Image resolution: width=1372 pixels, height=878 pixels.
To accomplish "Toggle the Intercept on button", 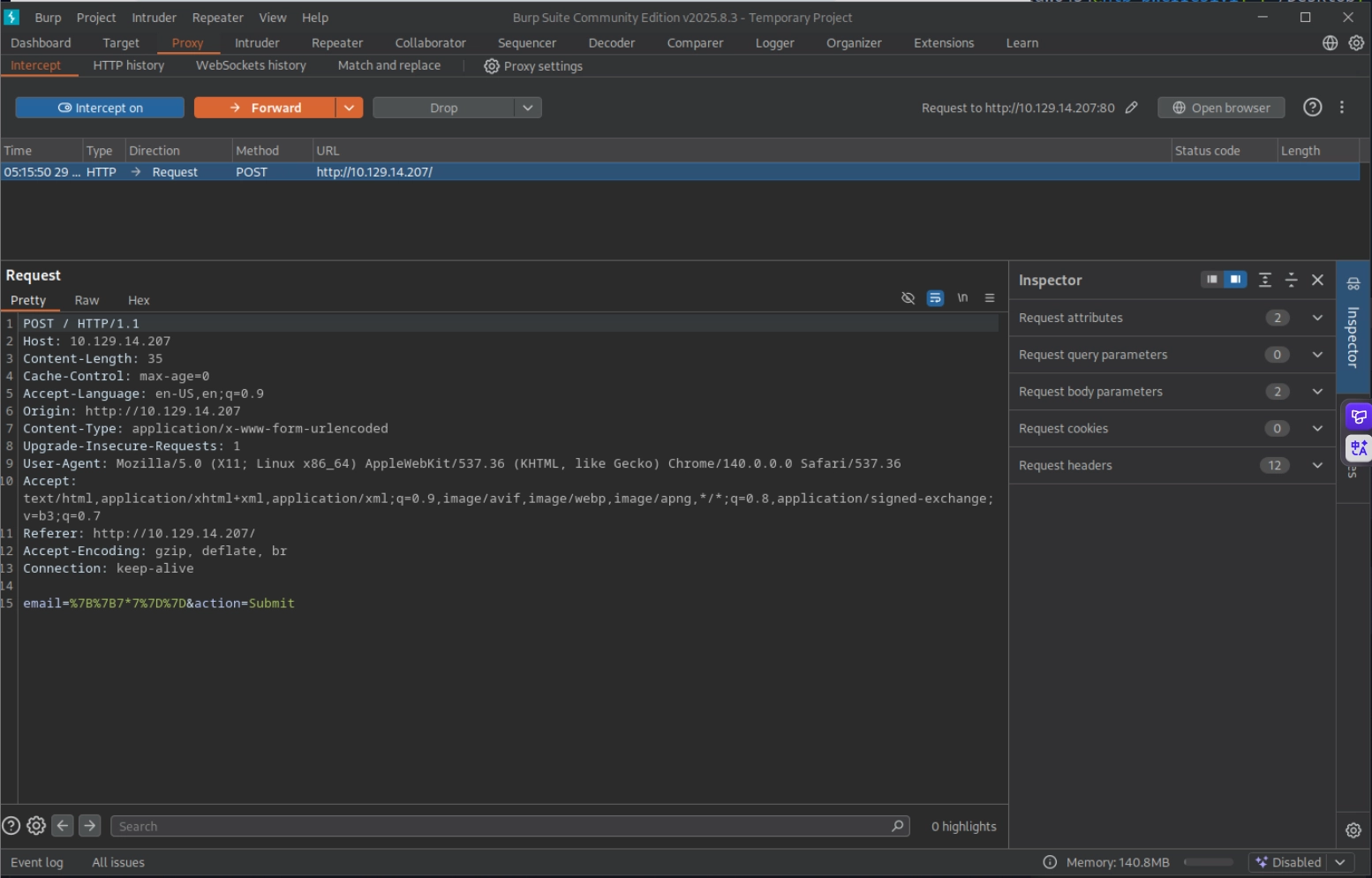I will (100, 108).
